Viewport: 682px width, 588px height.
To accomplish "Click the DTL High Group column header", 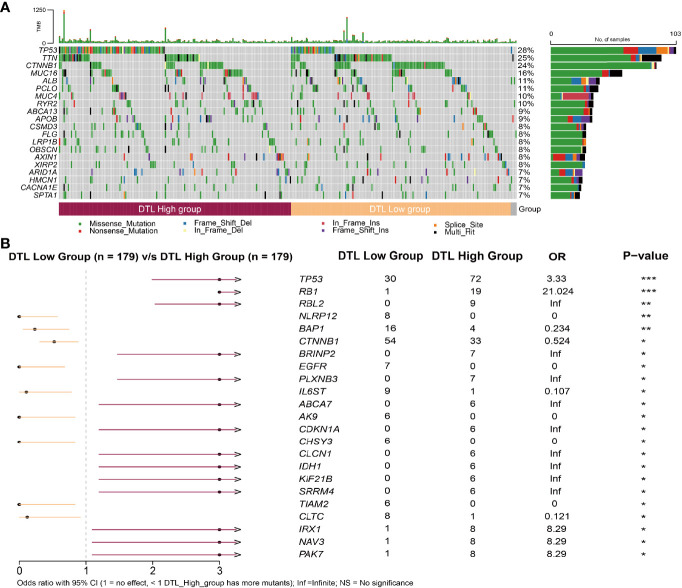I will coord(470,257).
